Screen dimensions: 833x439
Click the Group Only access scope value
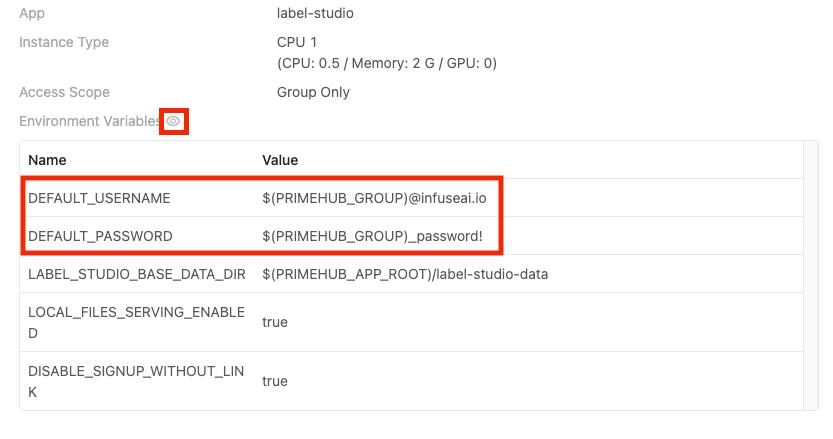point(313,92)
